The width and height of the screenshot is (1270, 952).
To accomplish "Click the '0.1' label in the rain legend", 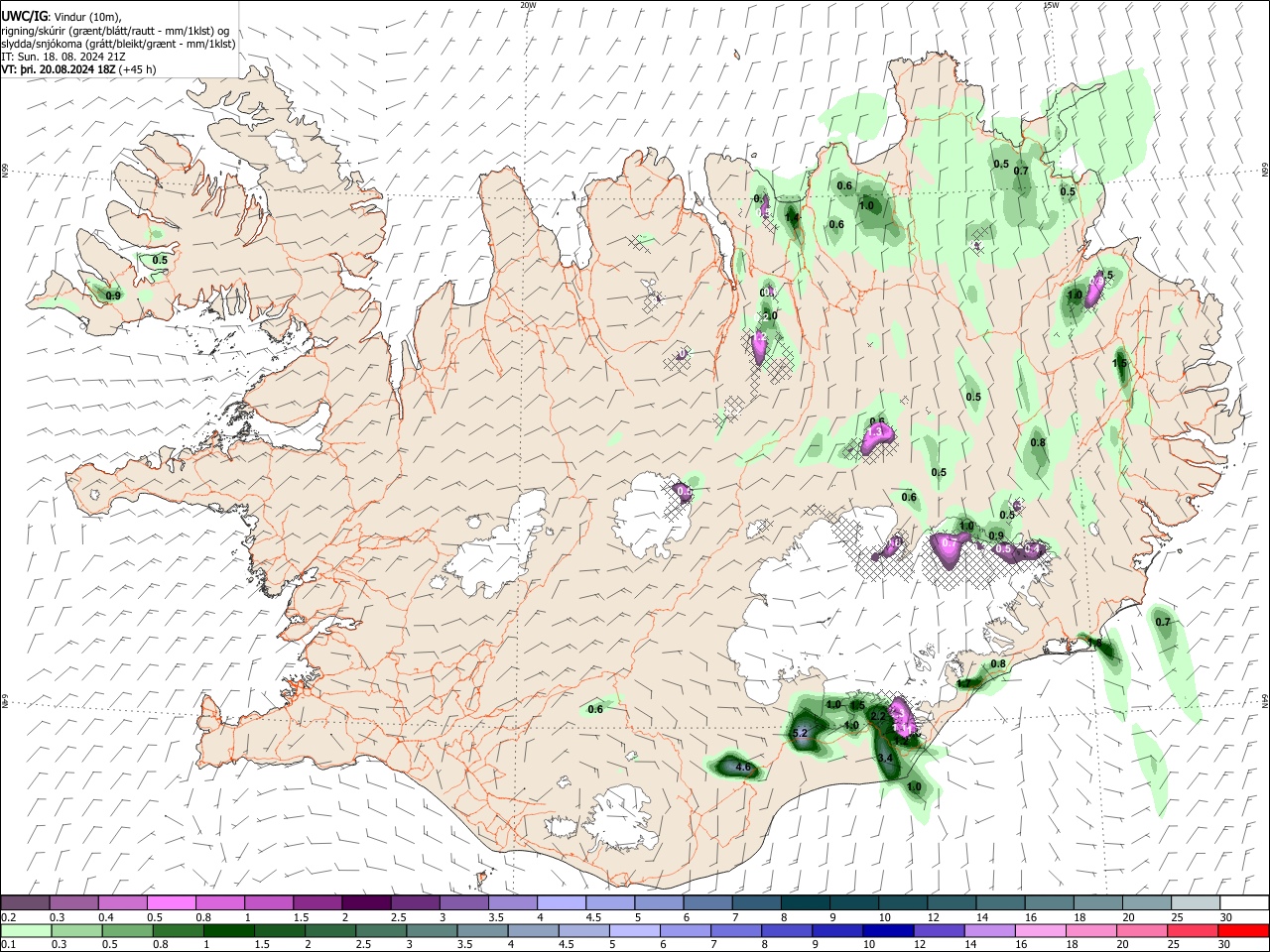I will 8,945.
